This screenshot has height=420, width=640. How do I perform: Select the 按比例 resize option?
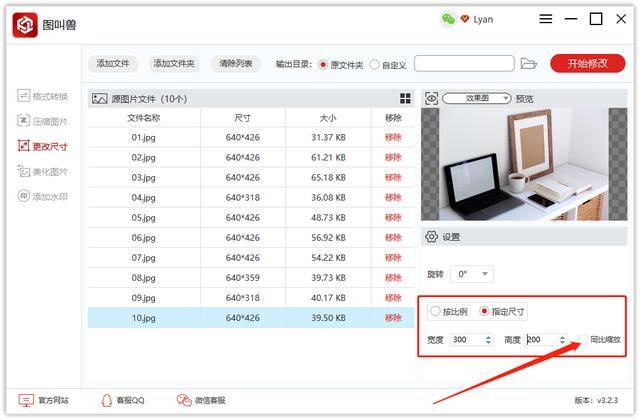click(435, 311)
